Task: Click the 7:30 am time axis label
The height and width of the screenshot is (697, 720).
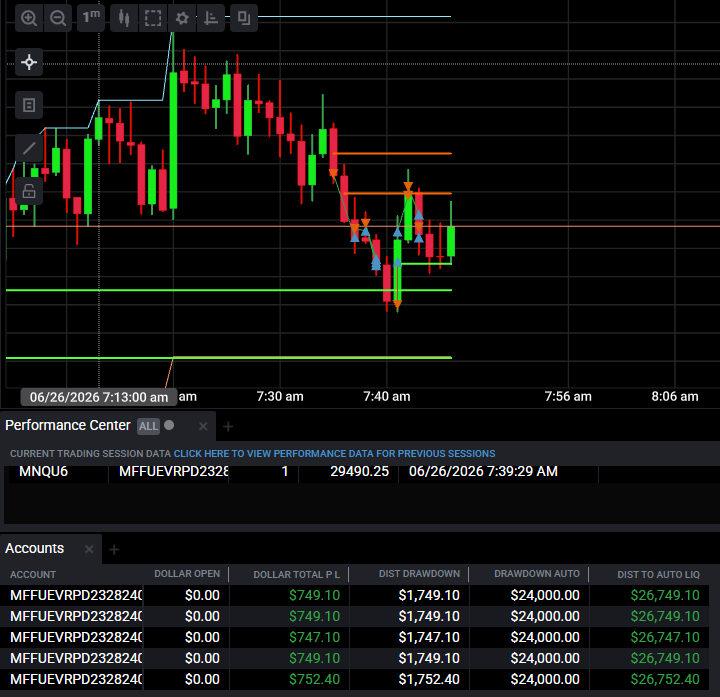Action: tap(280, 396)
